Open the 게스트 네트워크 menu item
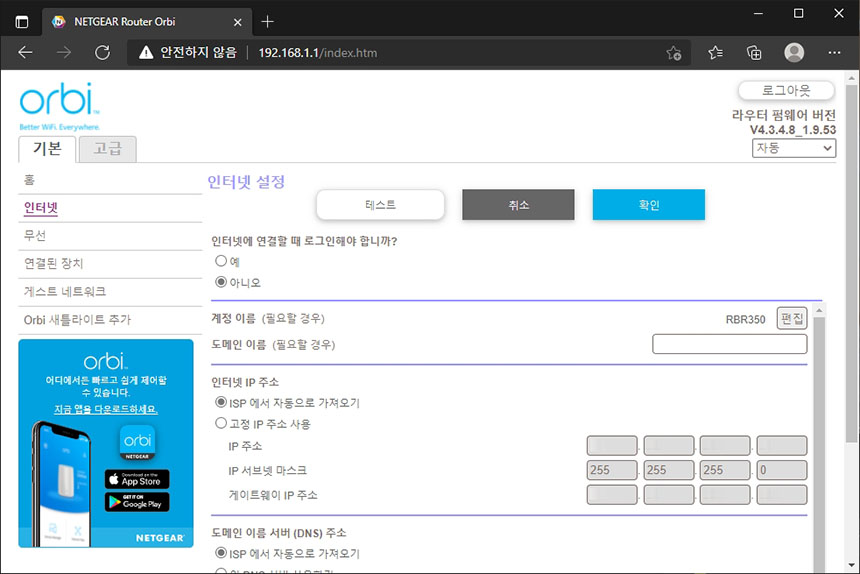 pyautogui.click(x=65, y=292)
